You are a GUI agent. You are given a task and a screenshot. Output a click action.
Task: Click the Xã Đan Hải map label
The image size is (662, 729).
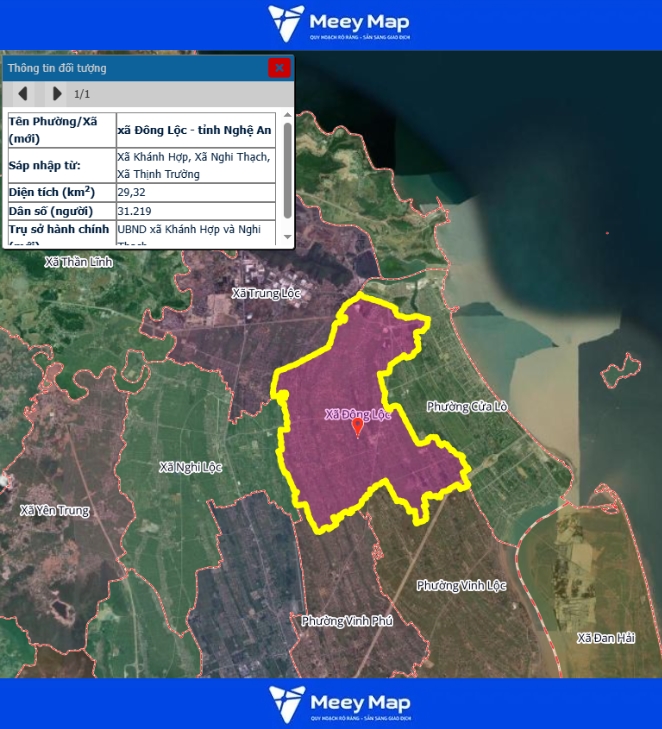pos(606,638)
